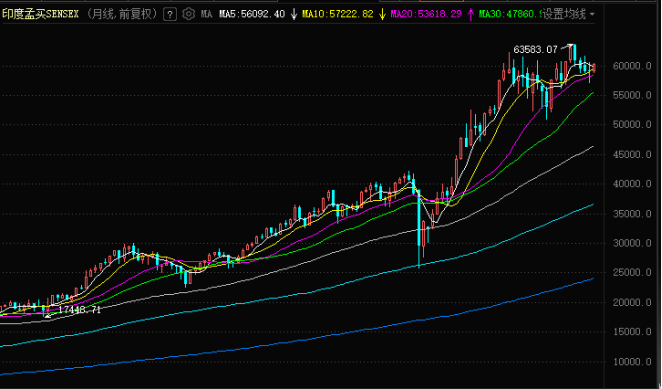
Task: Click the 60000.0 price axis label
Action: [632, 66]
